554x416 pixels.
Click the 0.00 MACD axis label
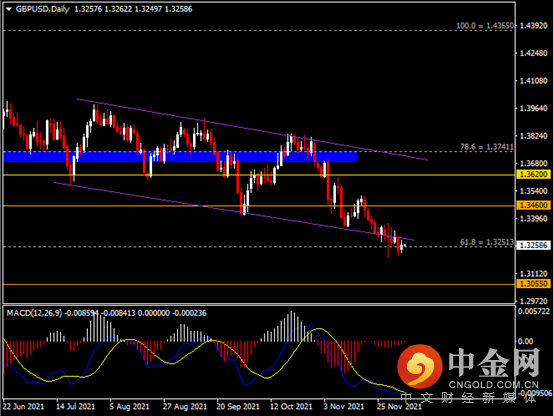pyautogui.click(x=525, y=341)
